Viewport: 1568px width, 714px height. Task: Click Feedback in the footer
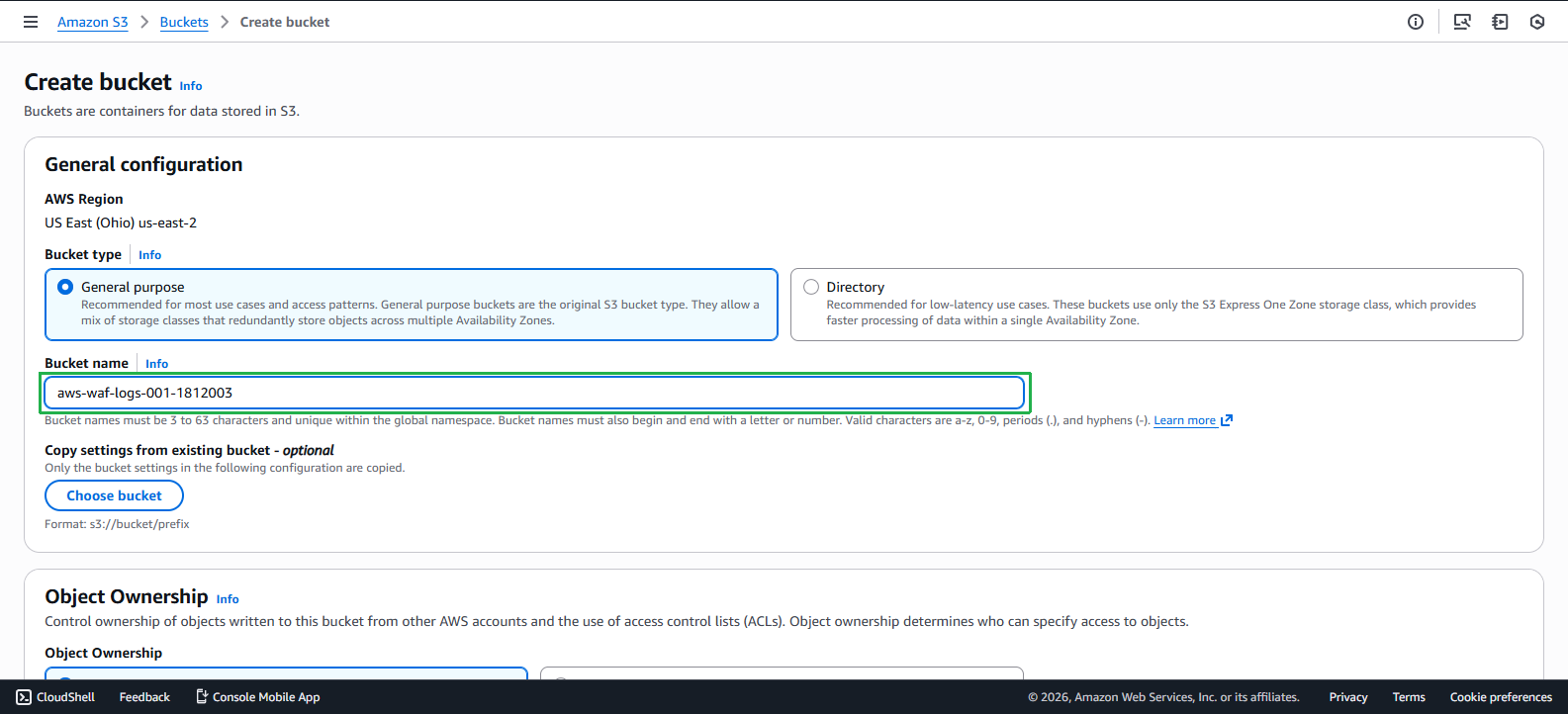click(x=144, y=697)
